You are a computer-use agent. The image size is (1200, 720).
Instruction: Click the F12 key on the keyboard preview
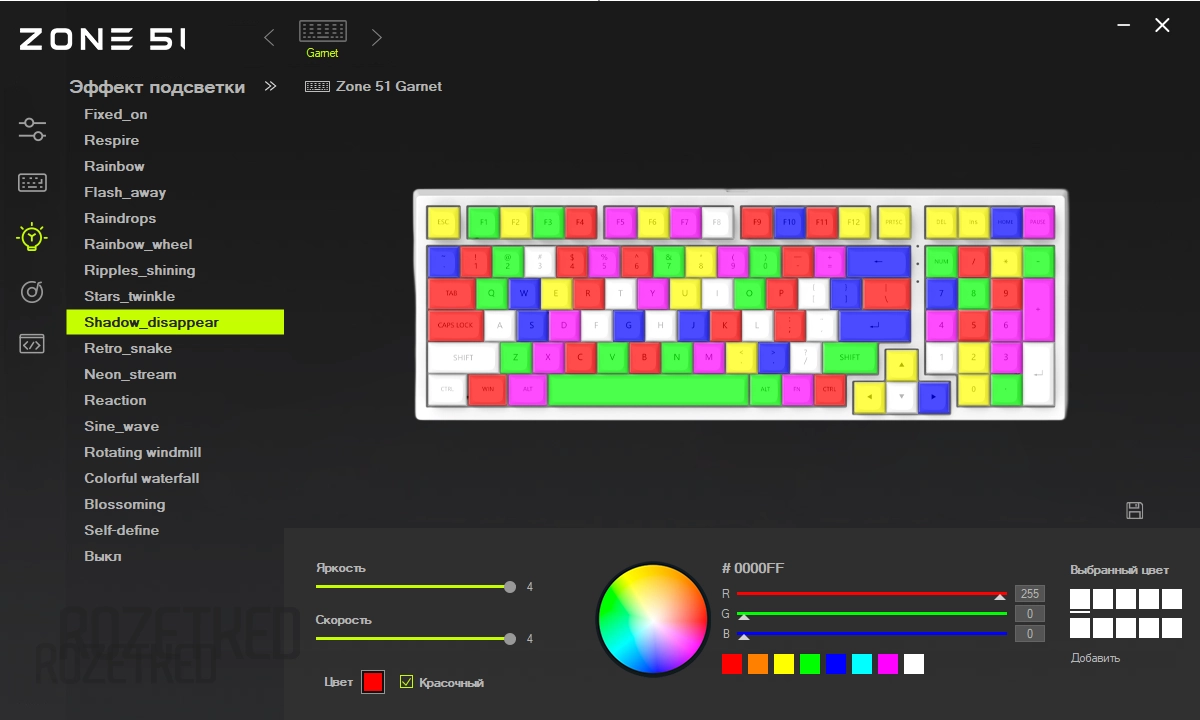853,222
